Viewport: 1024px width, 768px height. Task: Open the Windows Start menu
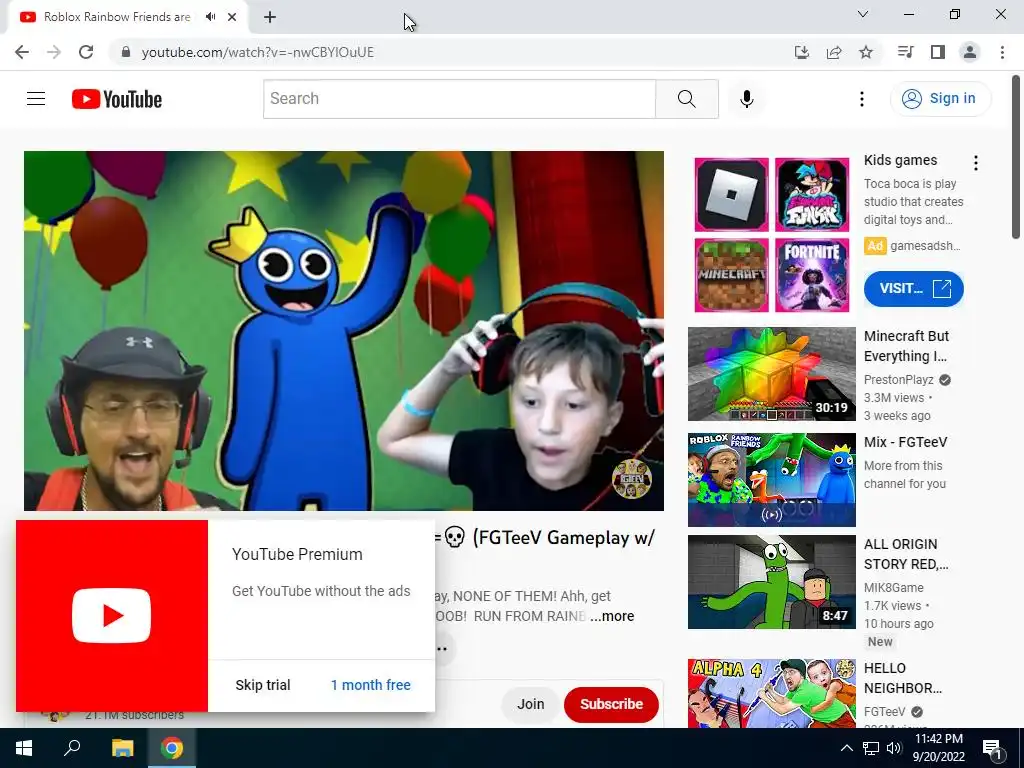[24, 748]
